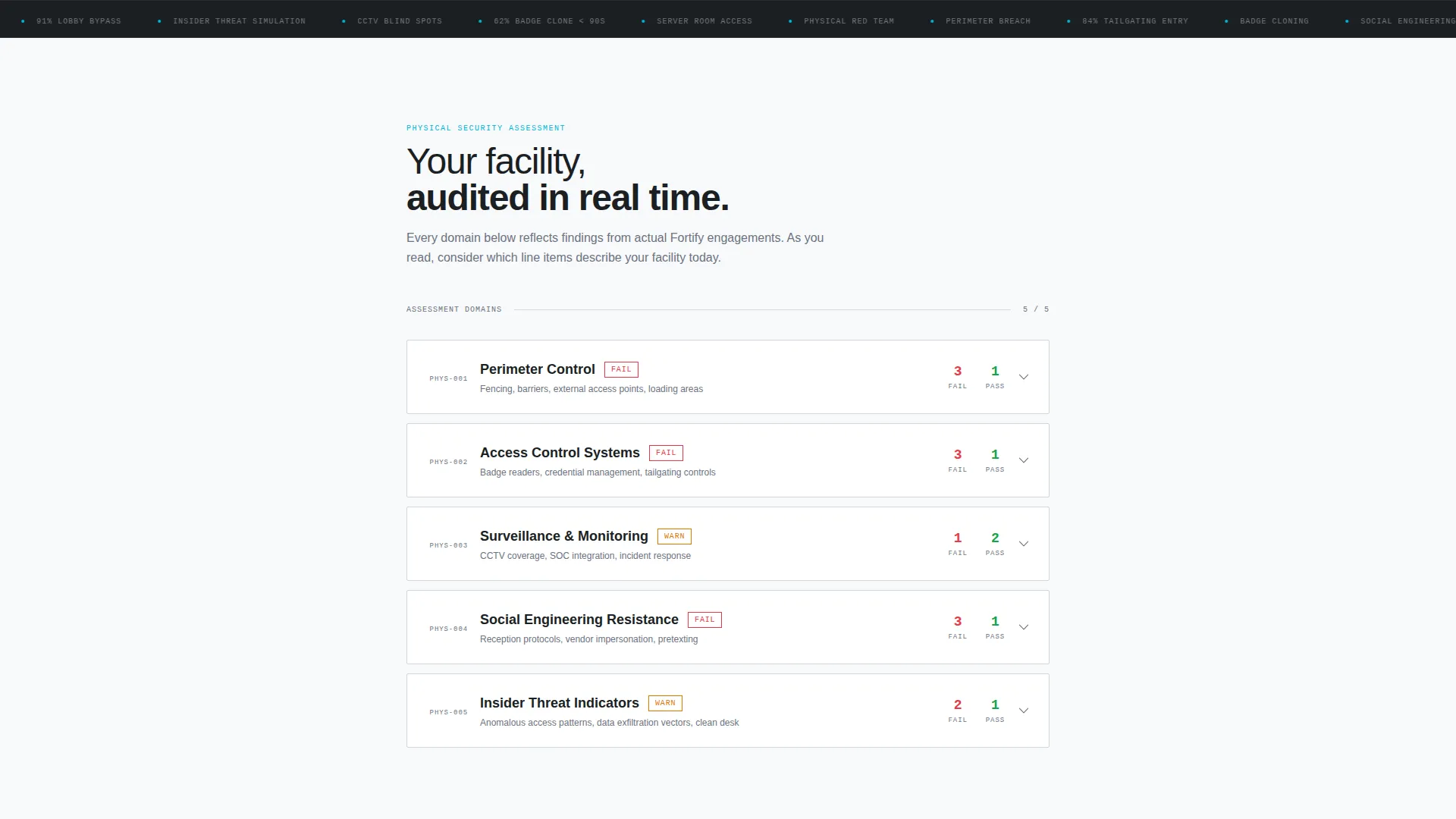
Task: Click 'Fencing, barriers, external access points' description
Action: pos(591,389)
